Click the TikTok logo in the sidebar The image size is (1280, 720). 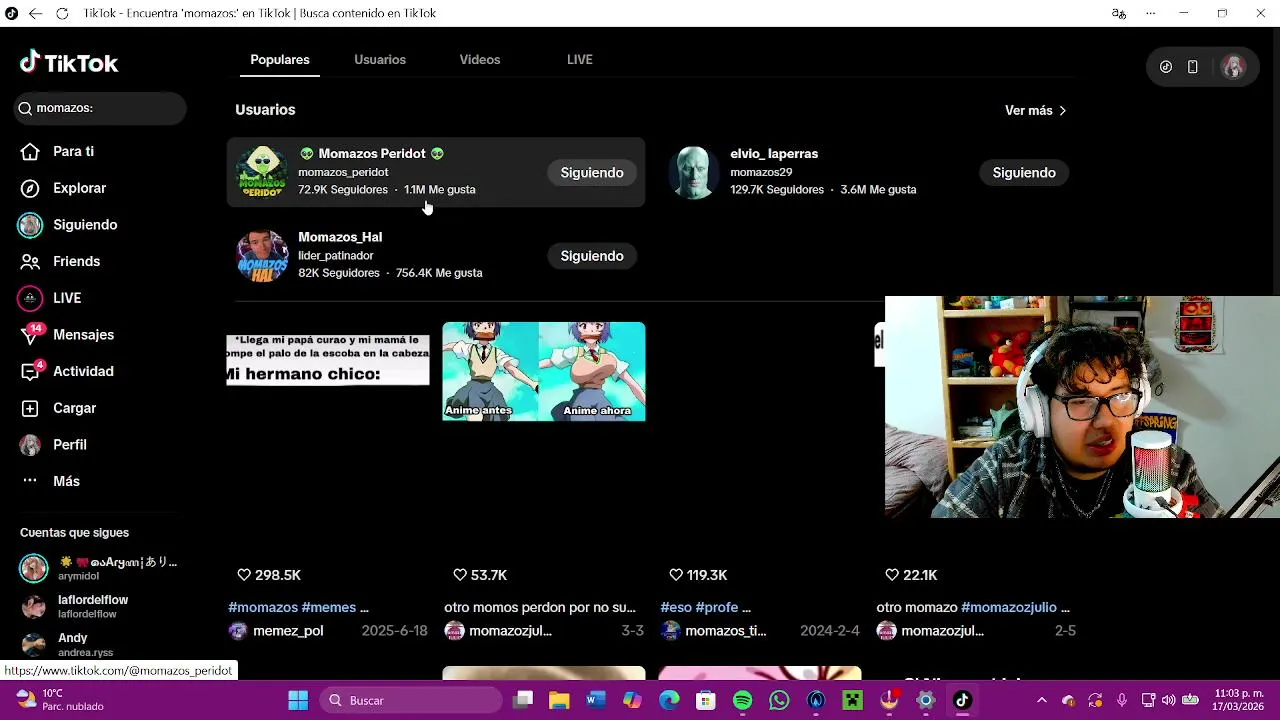click(x=69, y=63)
